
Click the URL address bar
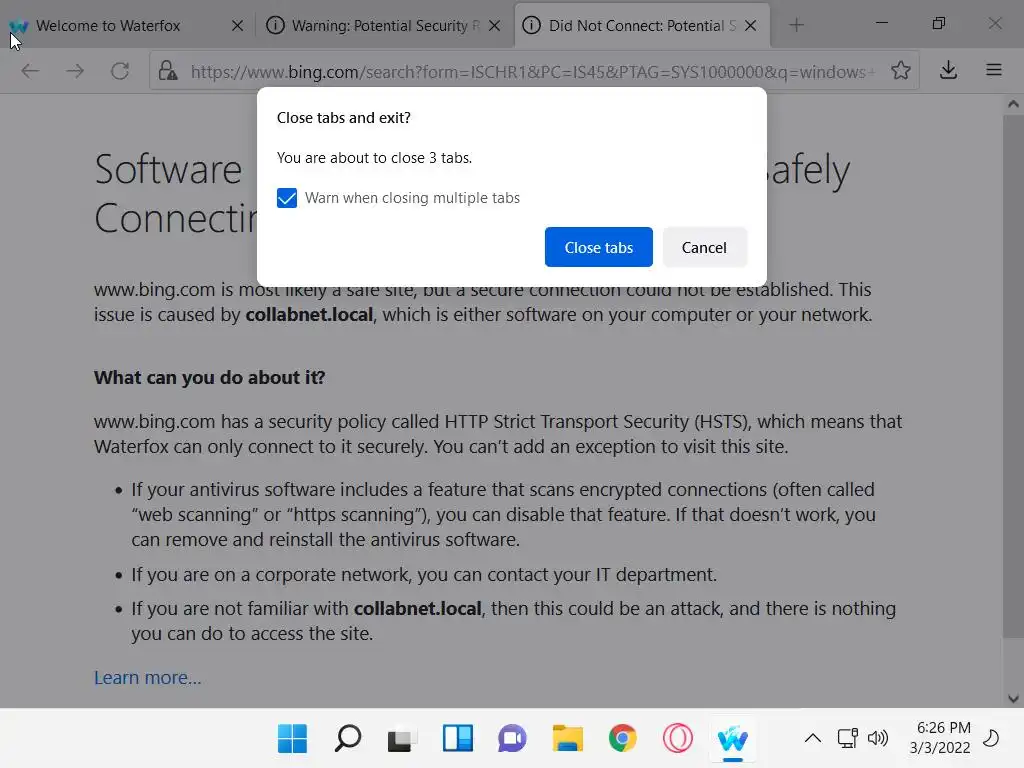530,71
